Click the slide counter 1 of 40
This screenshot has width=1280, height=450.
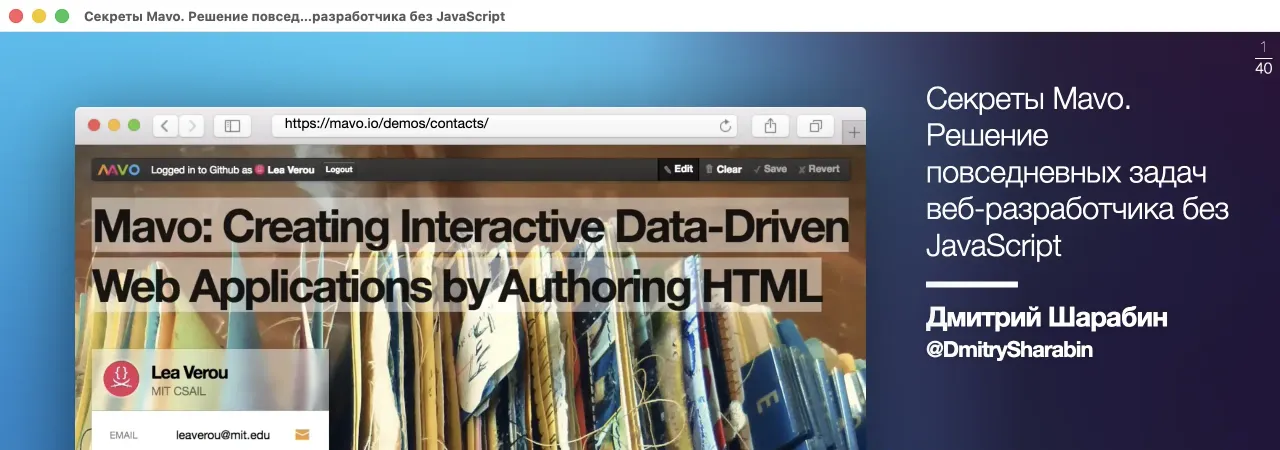pyautogui.click(x=1263, y=58)
